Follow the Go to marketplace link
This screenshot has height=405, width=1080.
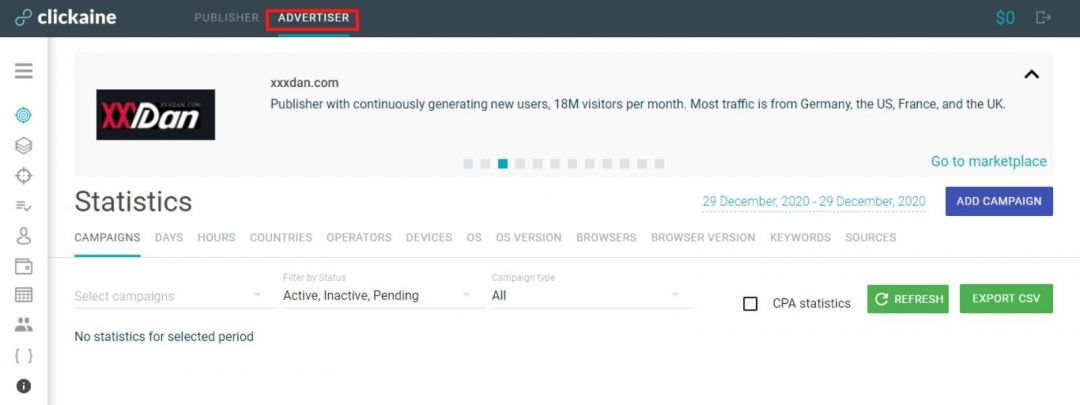[988, 161]
